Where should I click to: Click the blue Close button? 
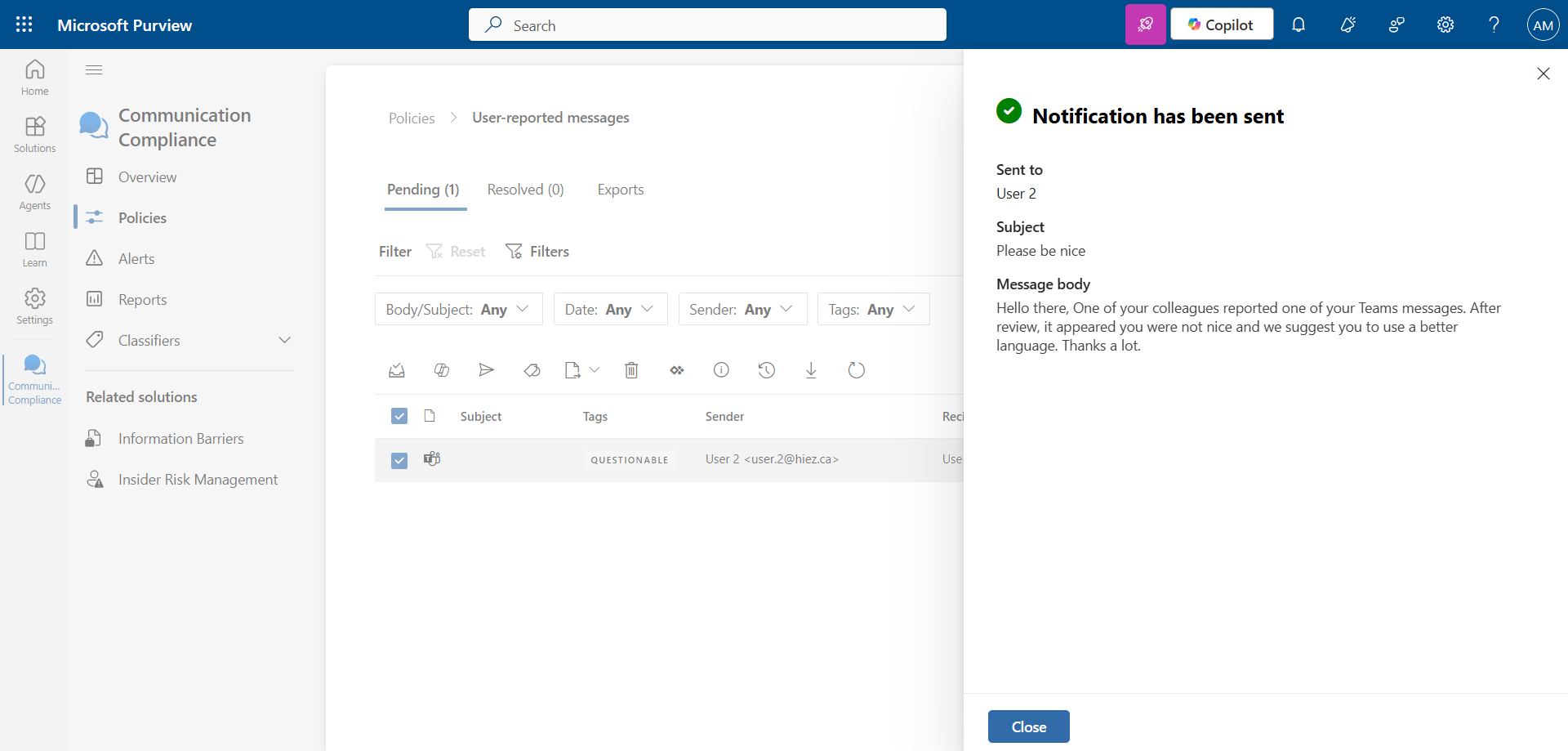pyautogui.click(x=1028, y=726)
